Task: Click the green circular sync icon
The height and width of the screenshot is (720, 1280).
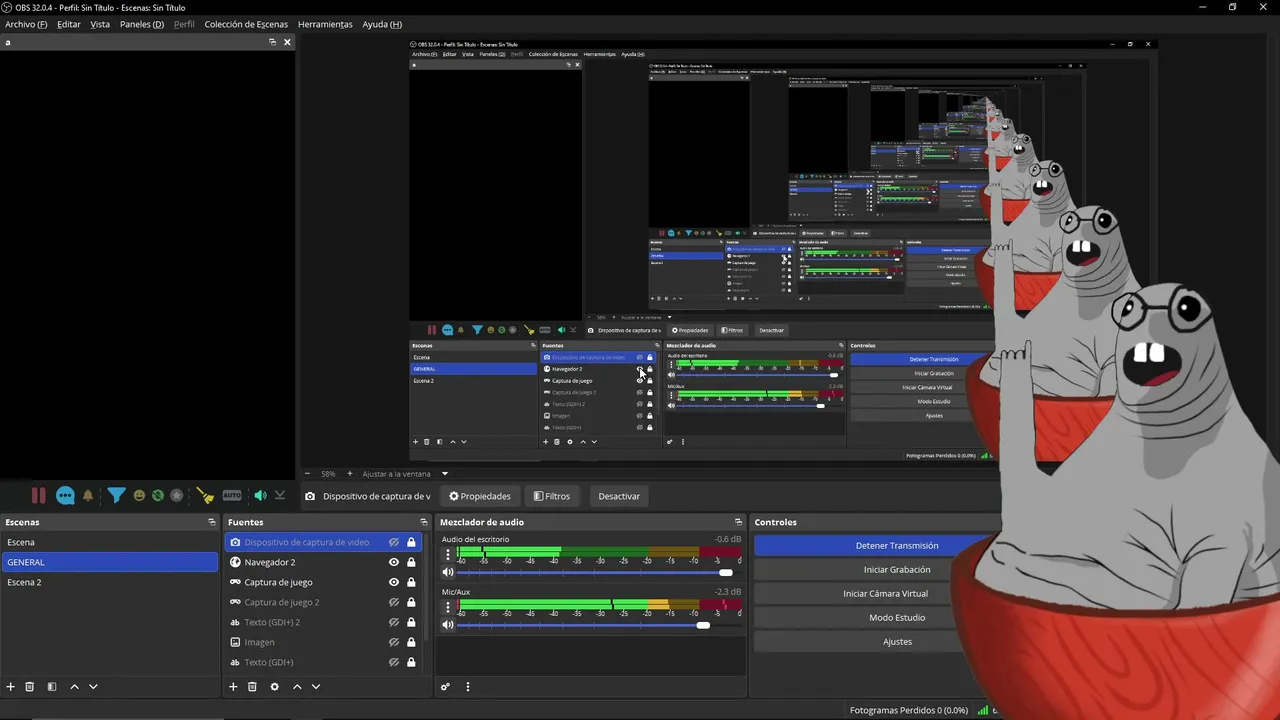Action: point(158,496)
